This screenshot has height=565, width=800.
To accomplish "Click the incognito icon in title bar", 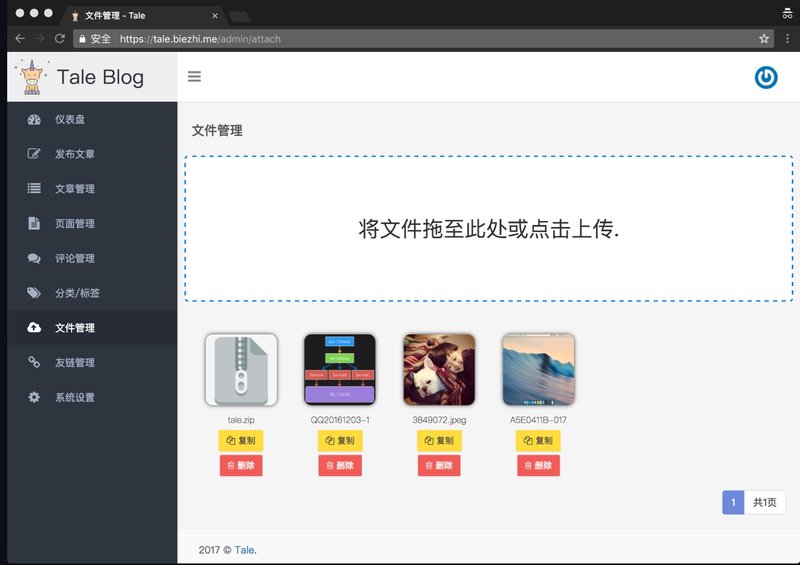I will pos(787,14).
